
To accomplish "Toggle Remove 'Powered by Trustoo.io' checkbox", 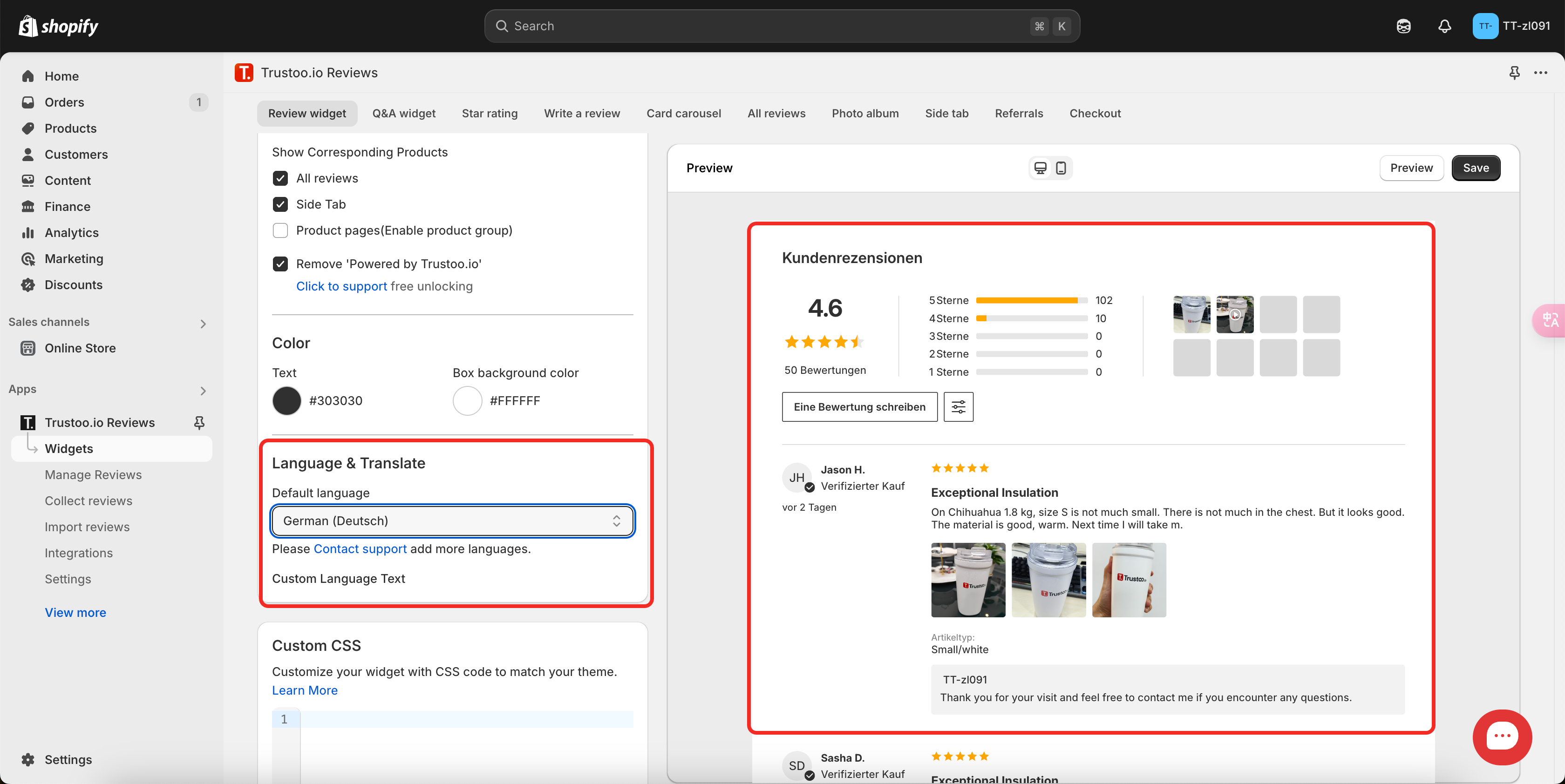I will tap(280, 264).
